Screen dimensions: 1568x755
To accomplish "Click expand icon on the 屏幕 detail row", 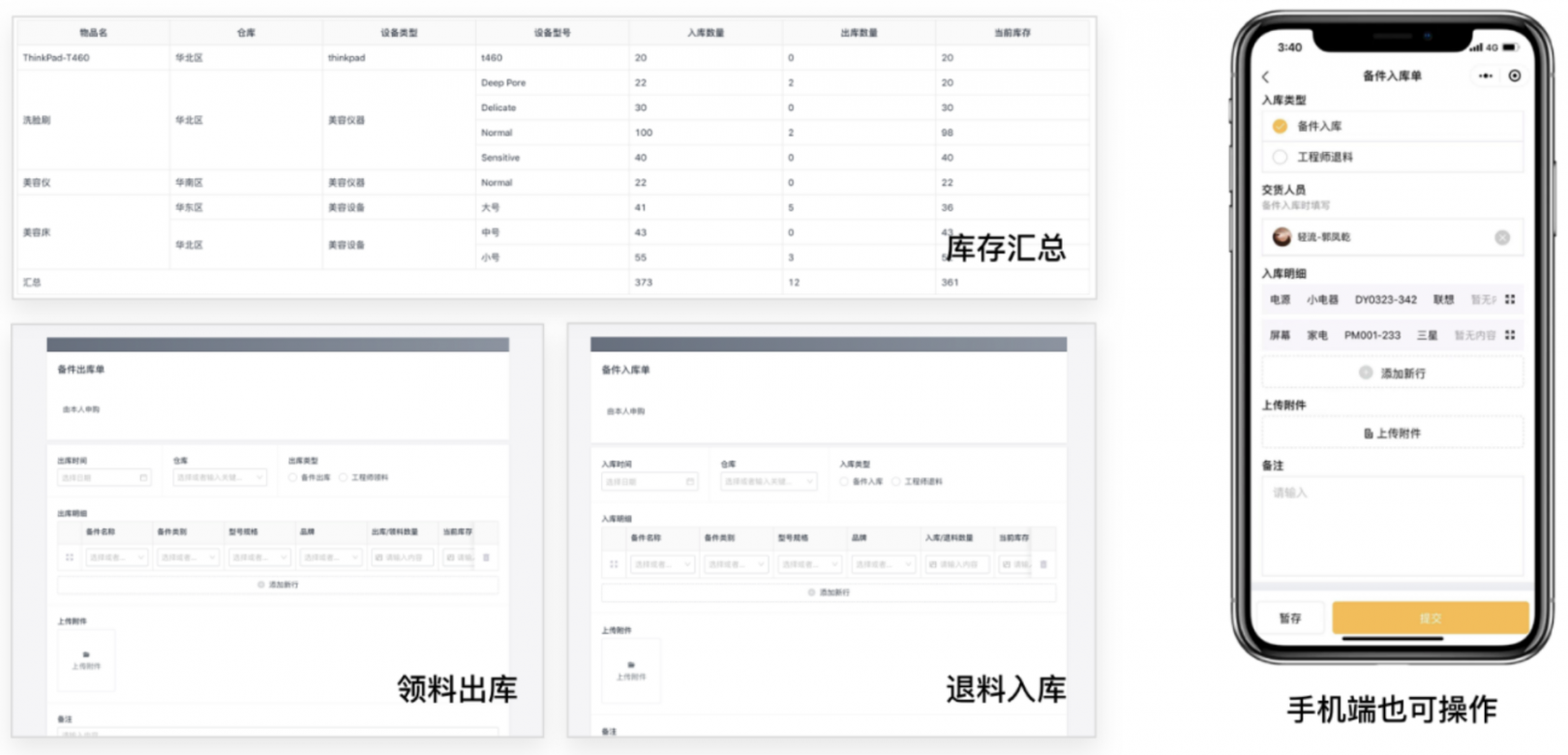I will pos(1510,335).
